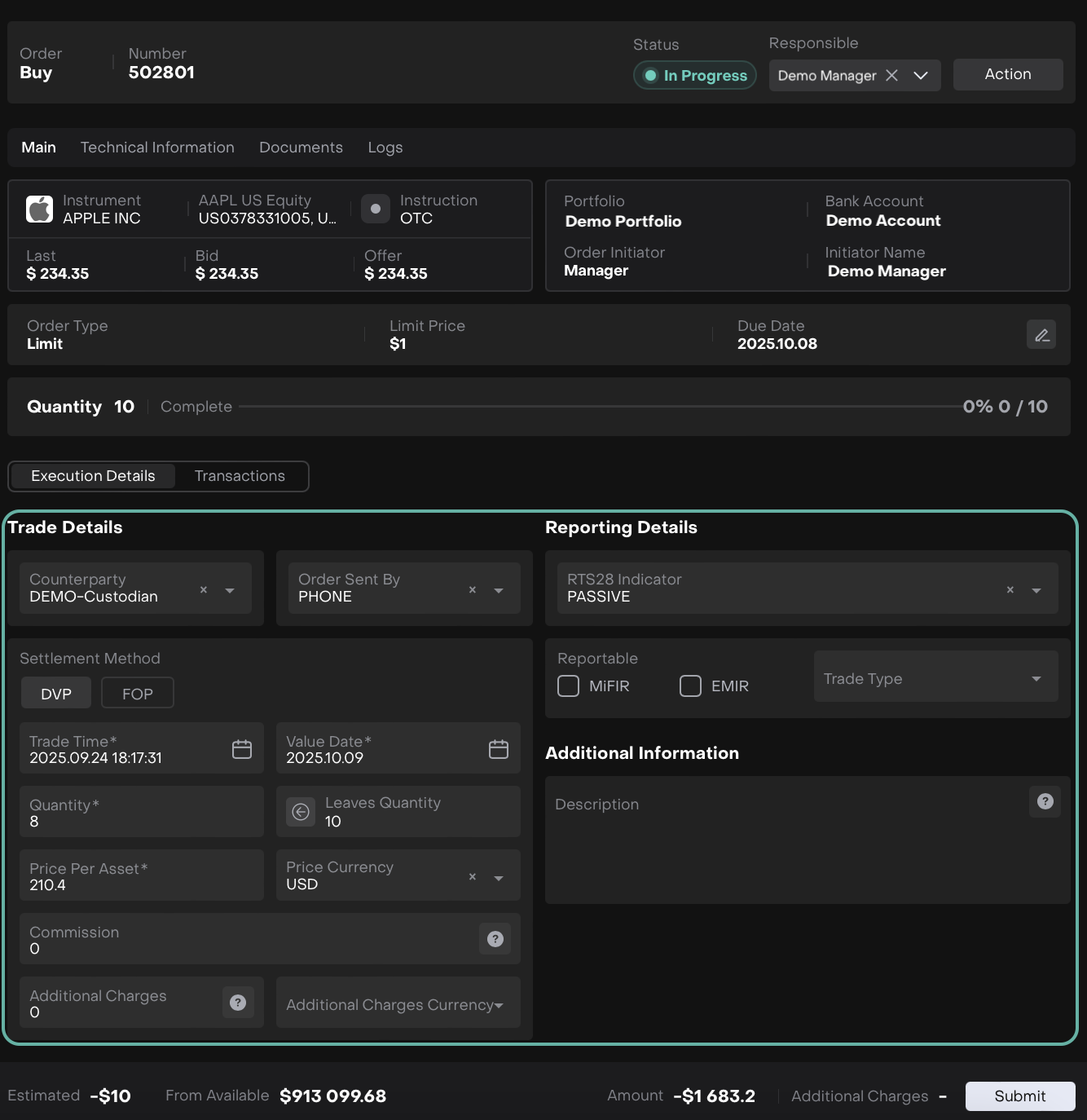The width and height of the screenshot is (1087, 1120).
Task: Open the Transactions tab
Action: click(x=240, y=476)
